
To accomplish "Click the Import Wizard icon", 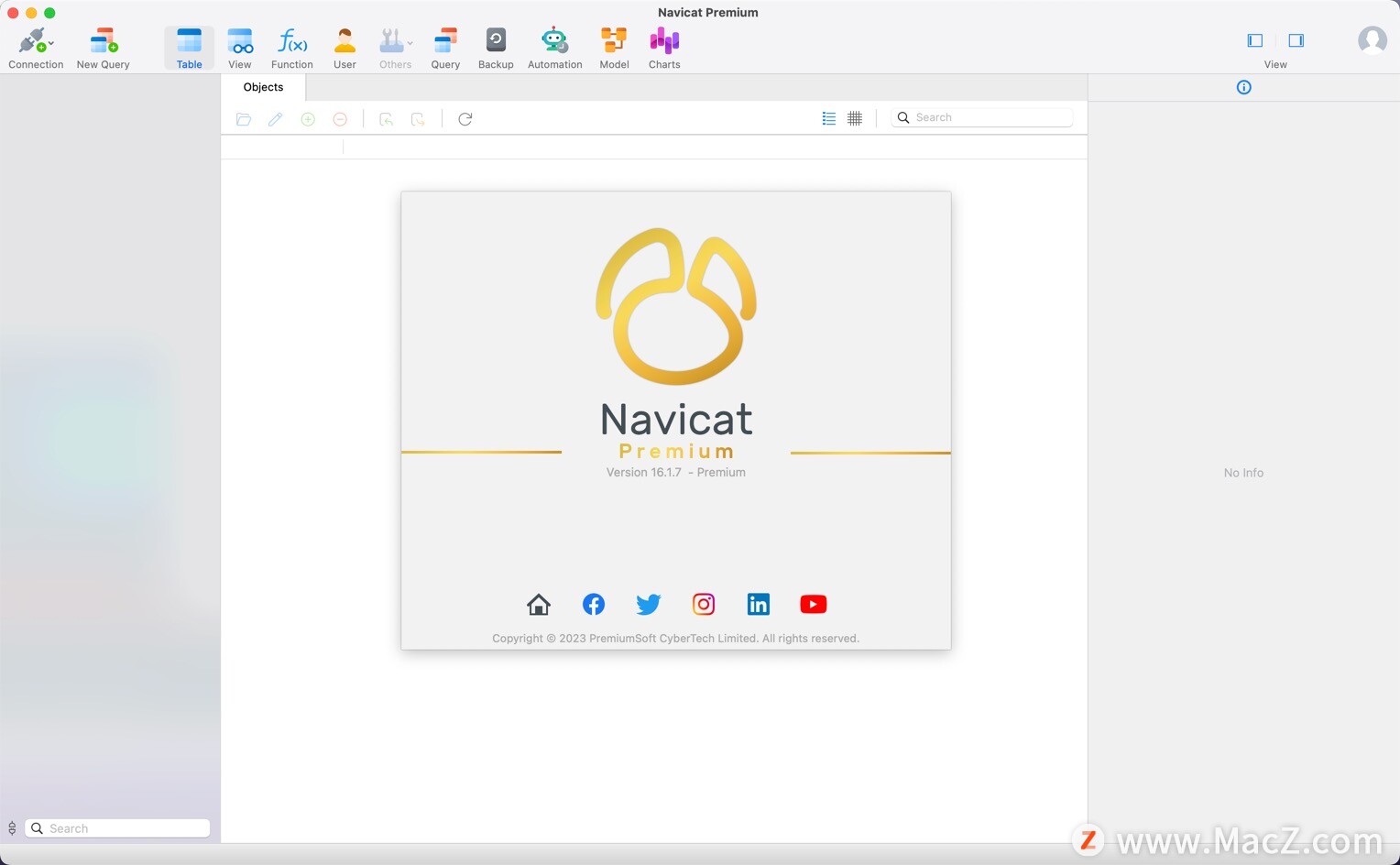I will (386, 119).
